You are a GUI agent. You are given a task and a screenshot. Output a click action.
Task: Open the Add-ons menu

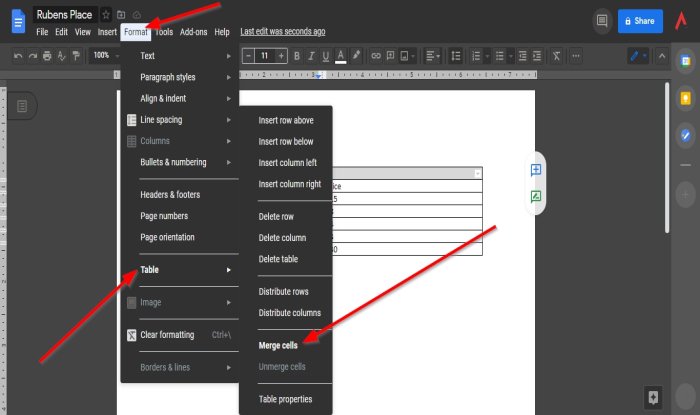(193, 32)
